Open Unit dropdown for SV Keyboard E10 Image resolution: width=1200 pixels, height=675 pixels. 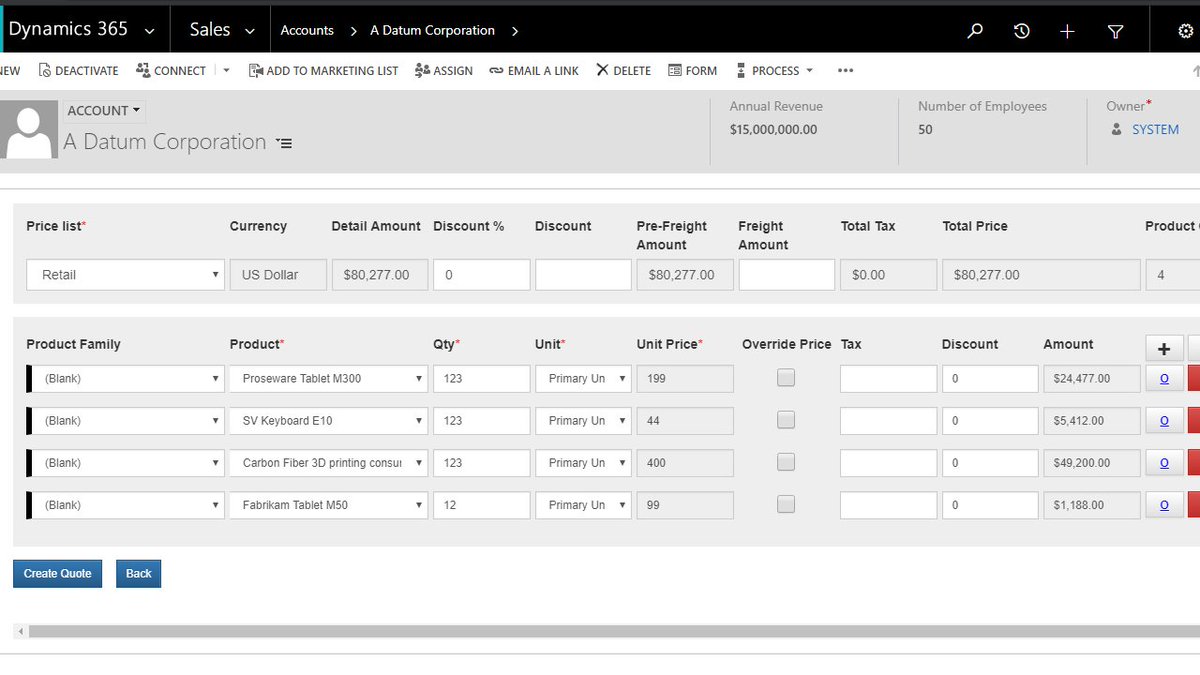[583, 421]
